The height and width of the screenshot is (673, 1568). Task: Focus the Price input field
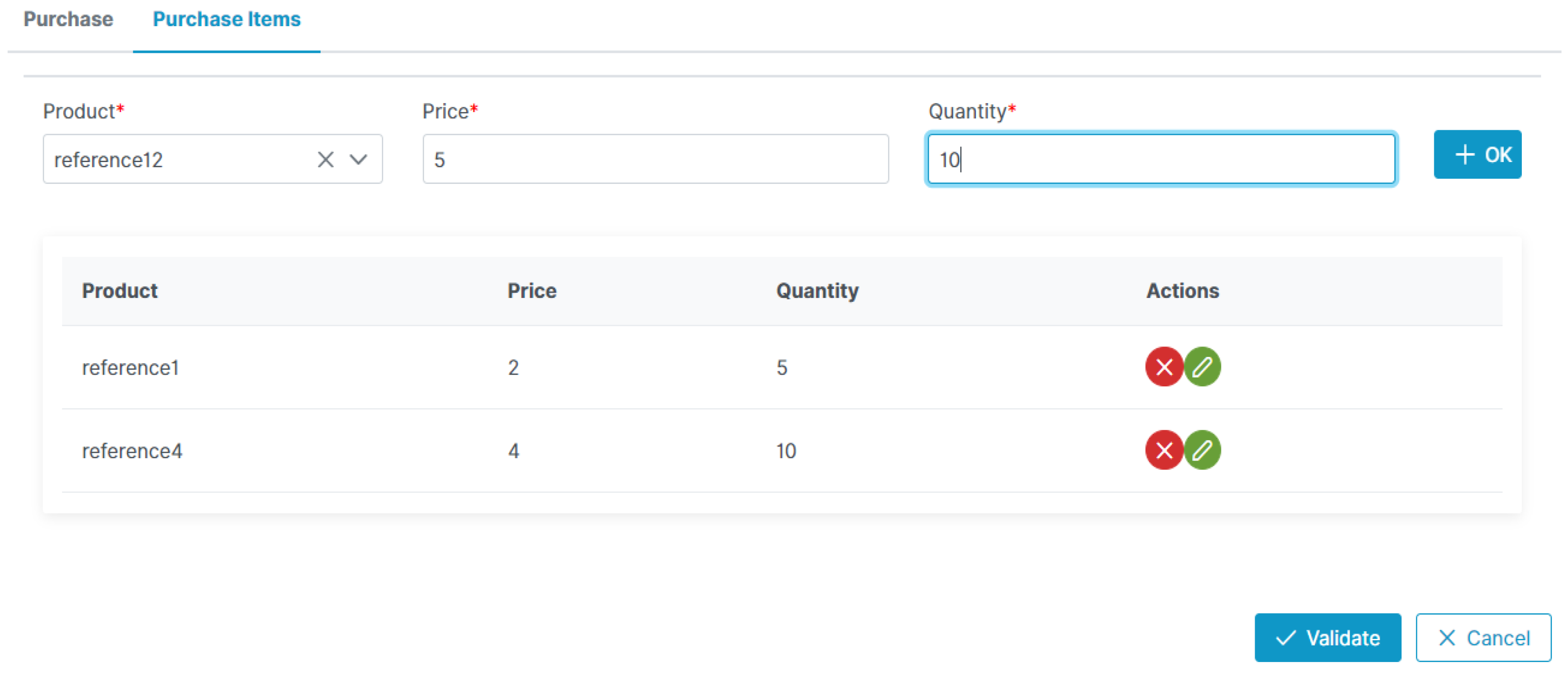click(x=655, y=159)
